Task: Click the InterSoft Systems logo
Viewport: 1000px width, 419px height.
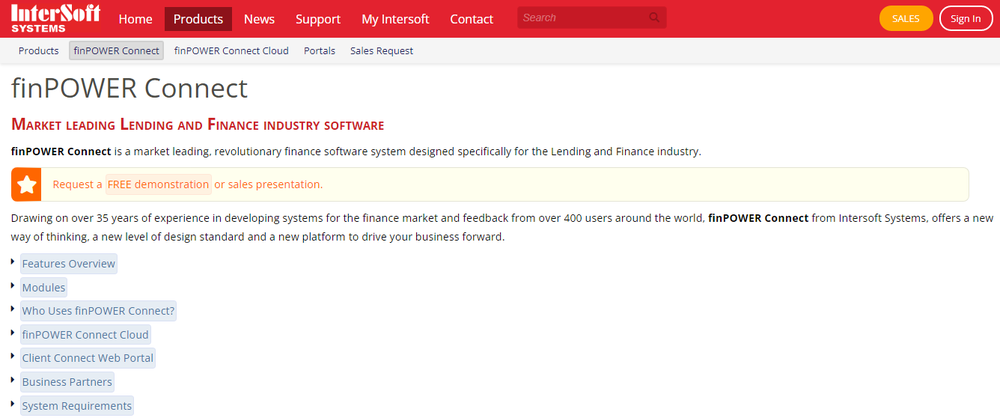Action: [x=55, y=18]
